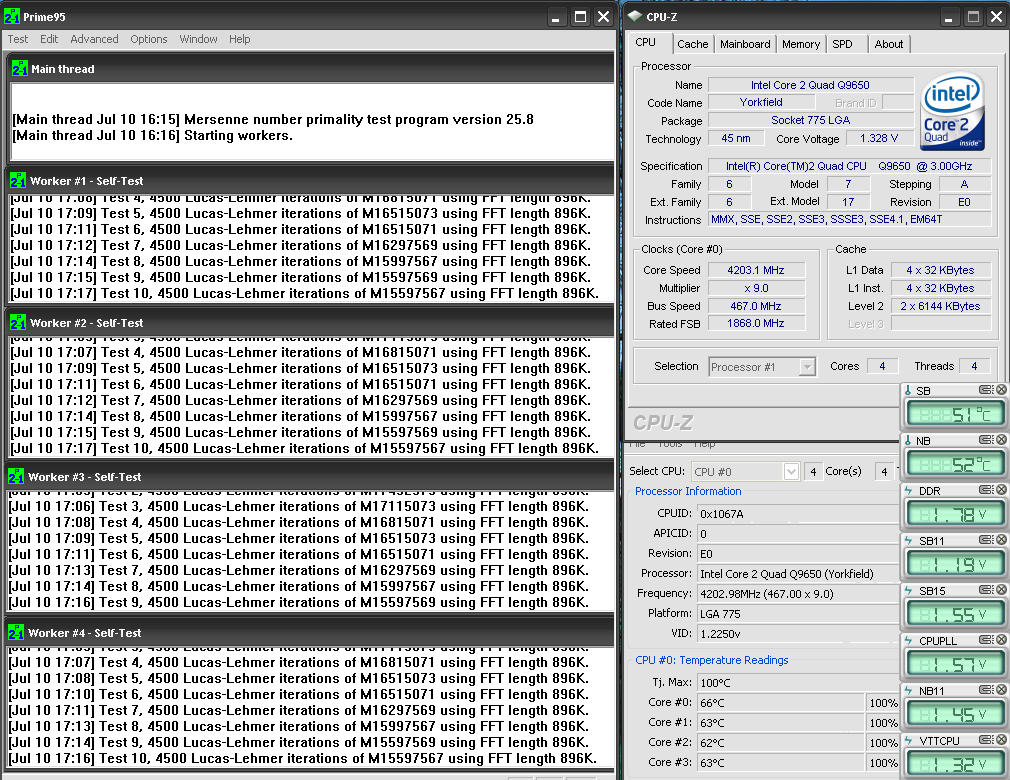Open settings icon on the SB gadget
Viewport: 1010px width, 780px height.
[986, 390]
